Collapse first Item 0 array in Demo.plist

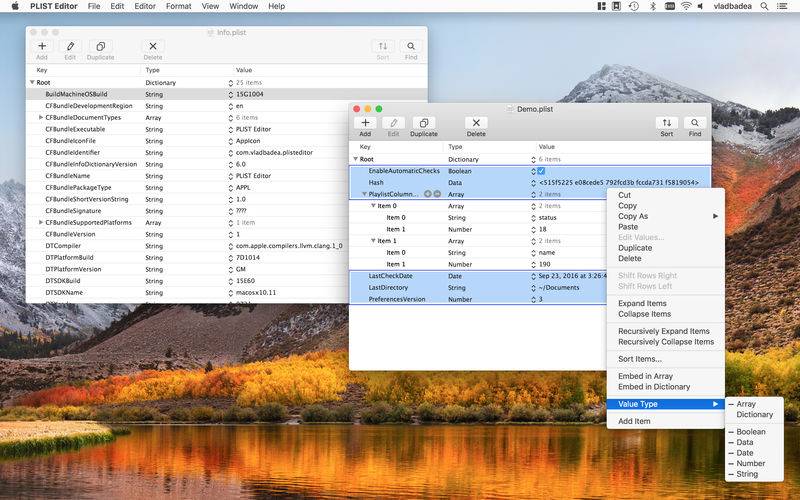coord(373,206)
